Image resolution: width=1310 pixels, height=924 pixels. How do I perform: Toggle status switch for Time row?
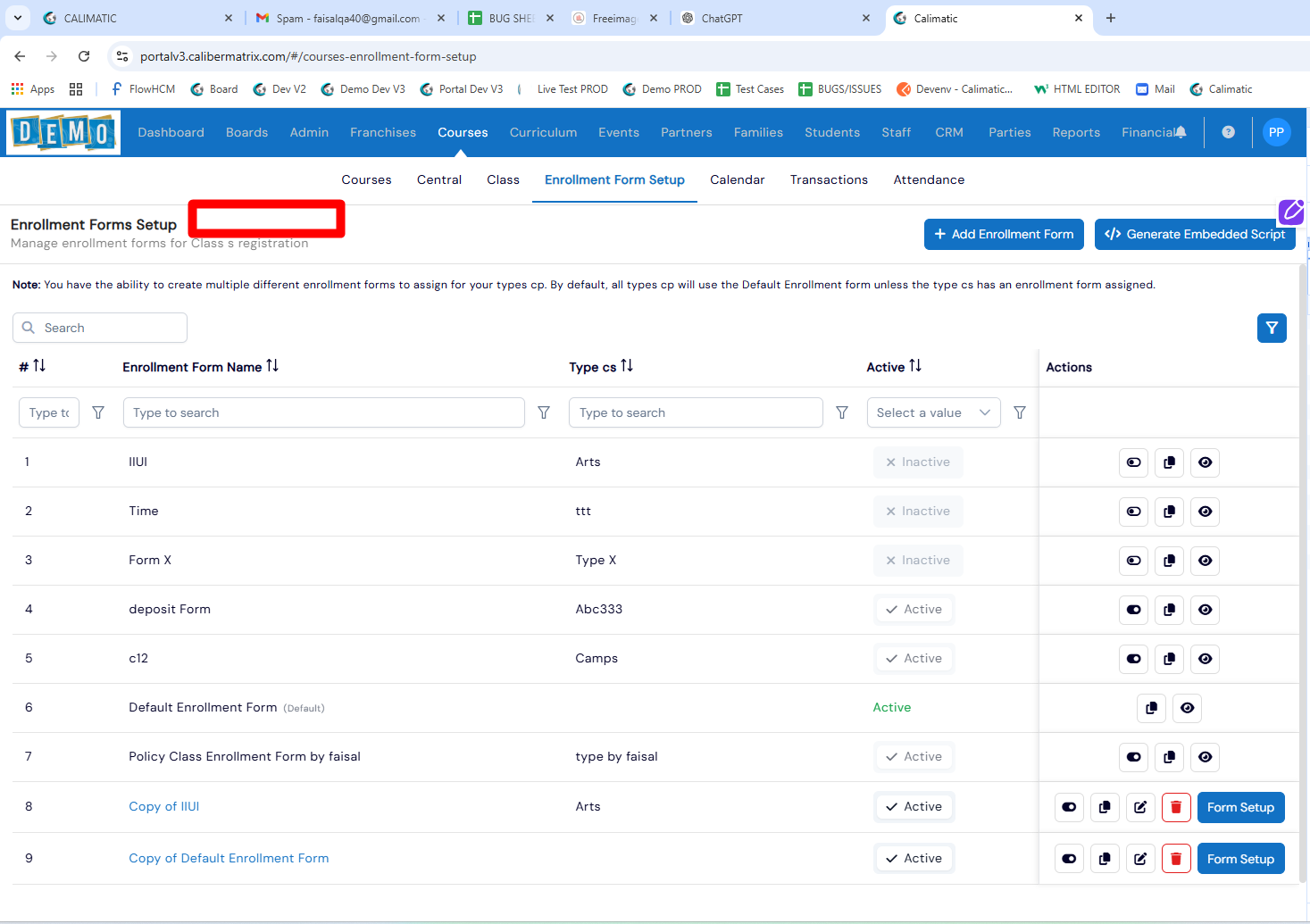pyautogui.click(x=1133, y=512)
